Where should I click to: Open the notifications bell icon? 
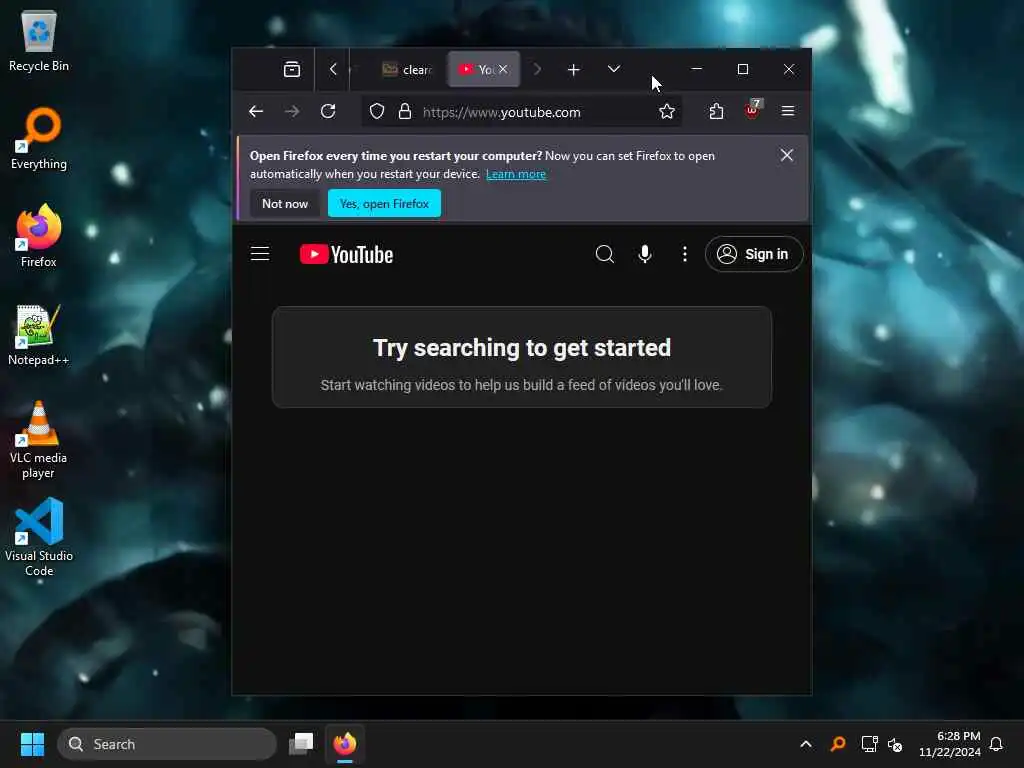tap(997, 744)
